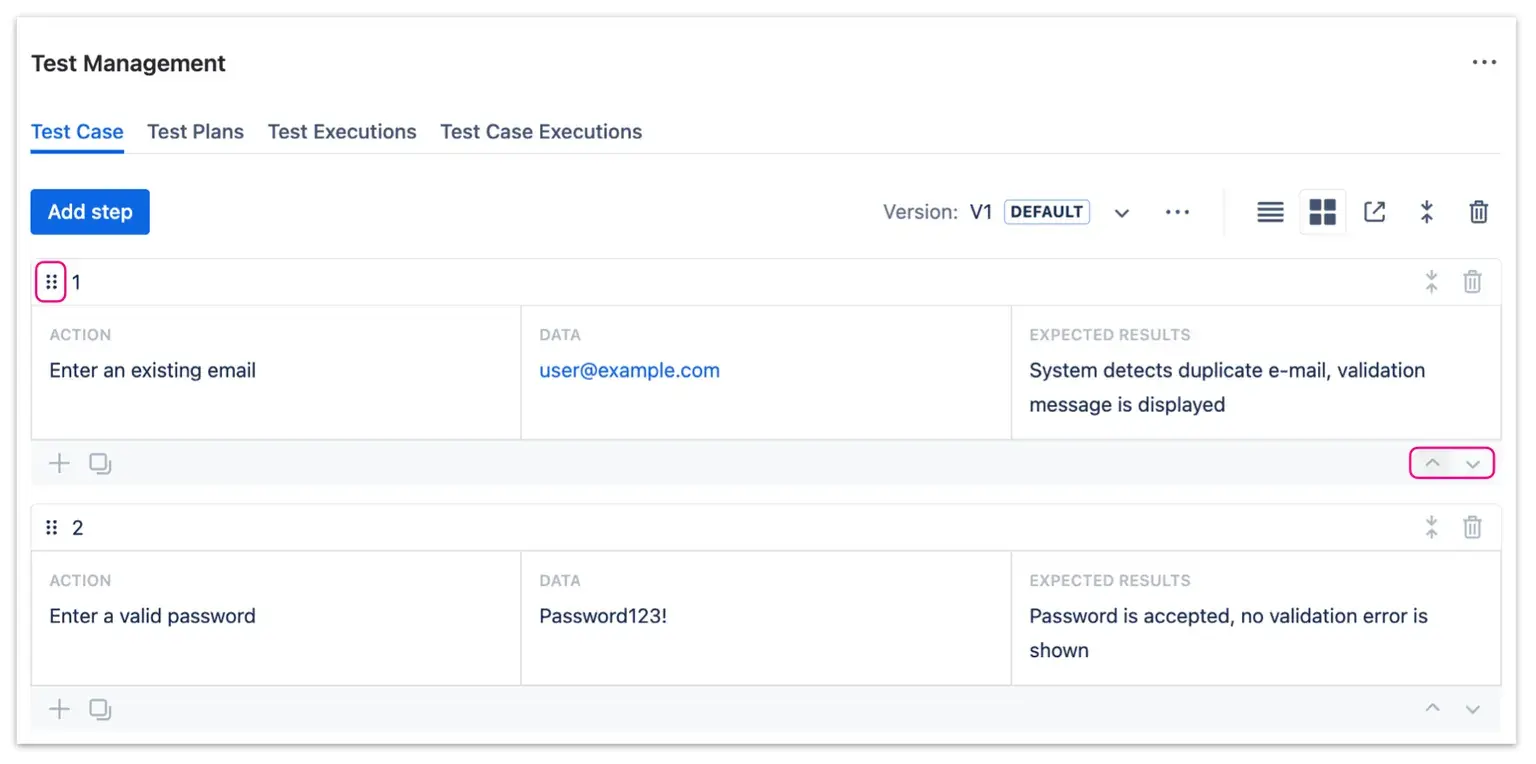Switch to list view layout
This screenshot has width=1536, height=764.
[x=1269, y=212]
